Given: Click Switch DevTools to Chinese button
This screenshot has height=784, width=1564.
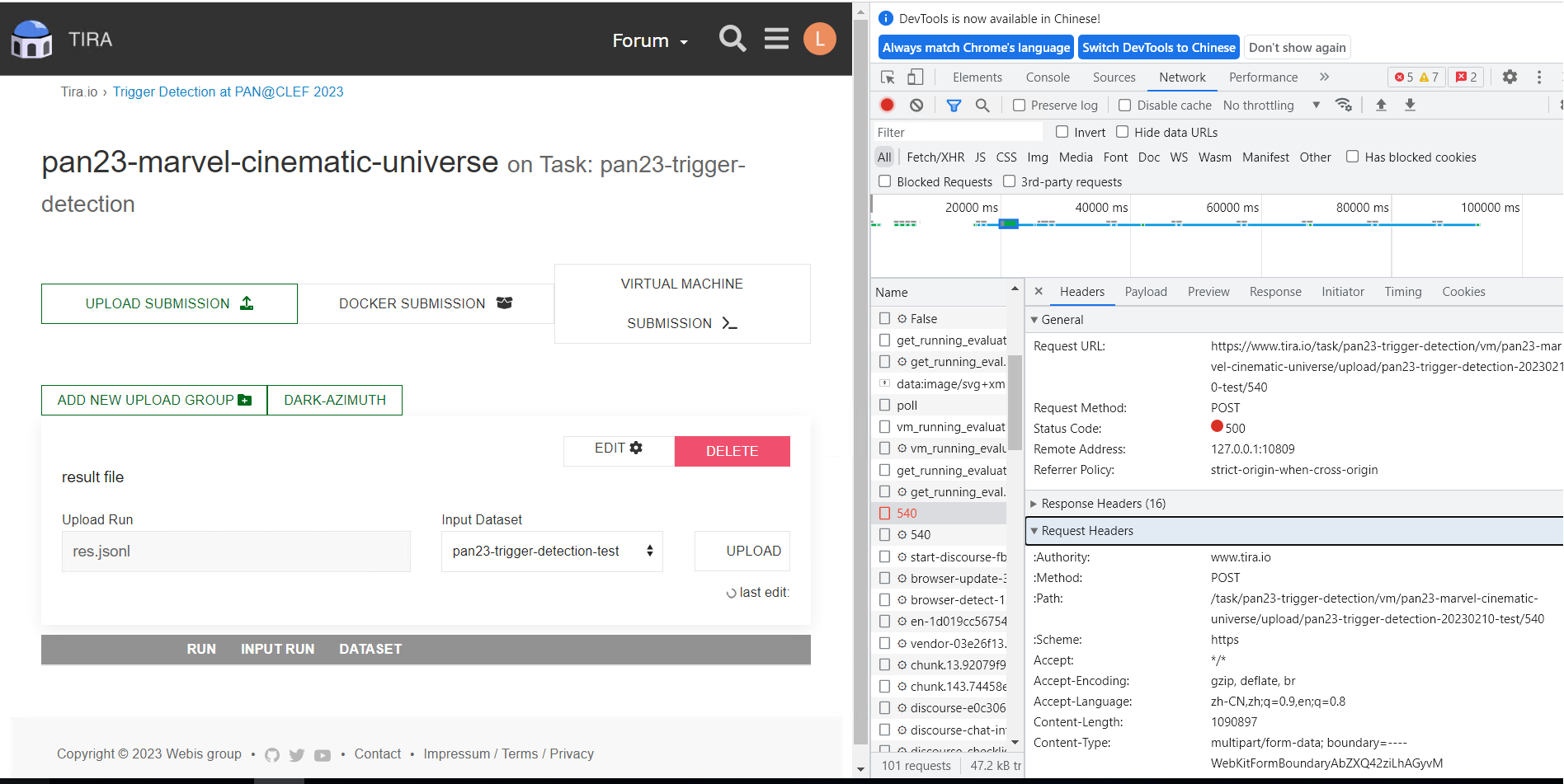Looking at the screenshot, I should pyautogui.click(x=1159, y=47).
